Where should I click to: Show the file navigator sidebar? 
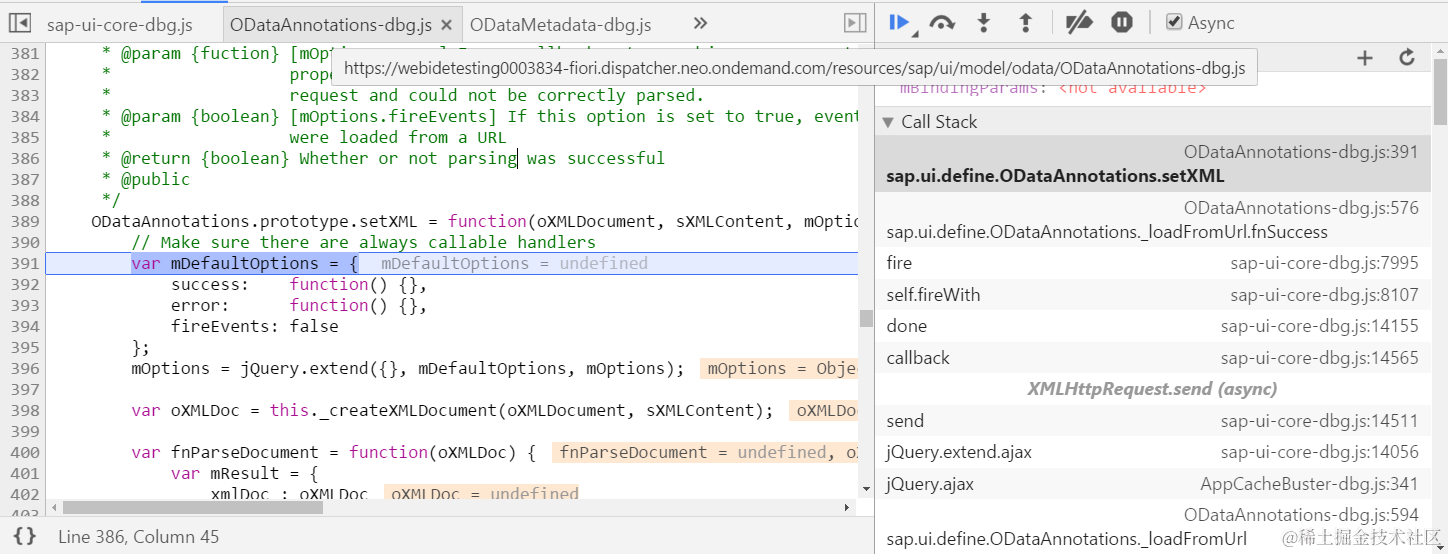point(19,23)
